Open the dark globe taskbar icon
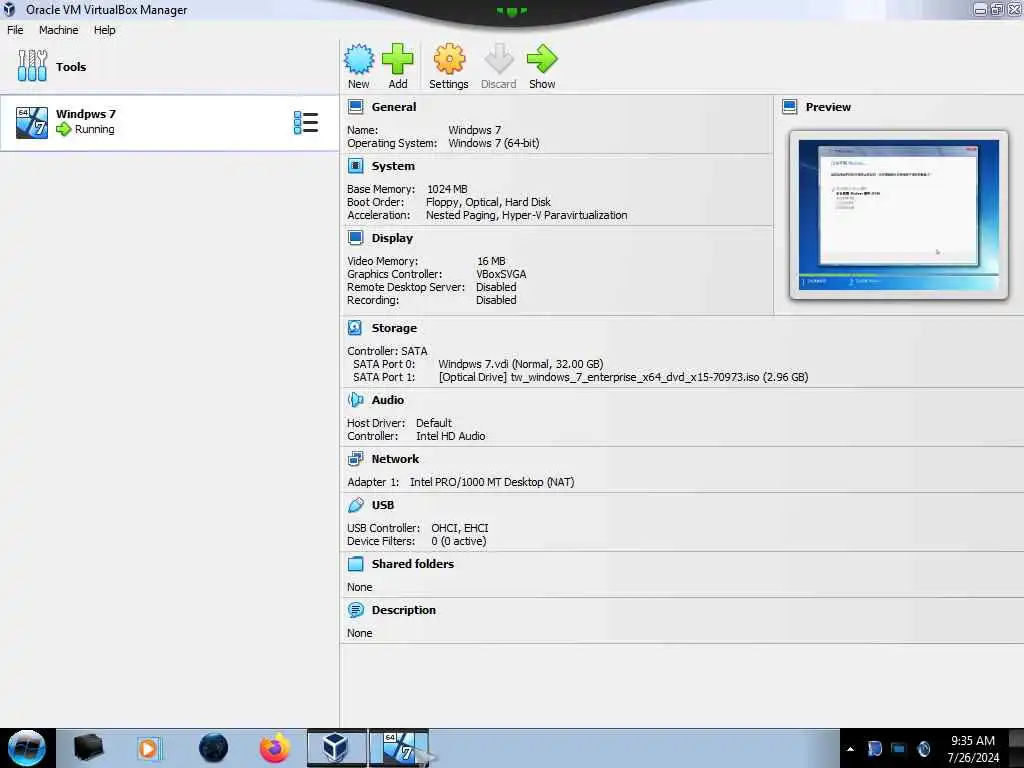 point(214,748)
